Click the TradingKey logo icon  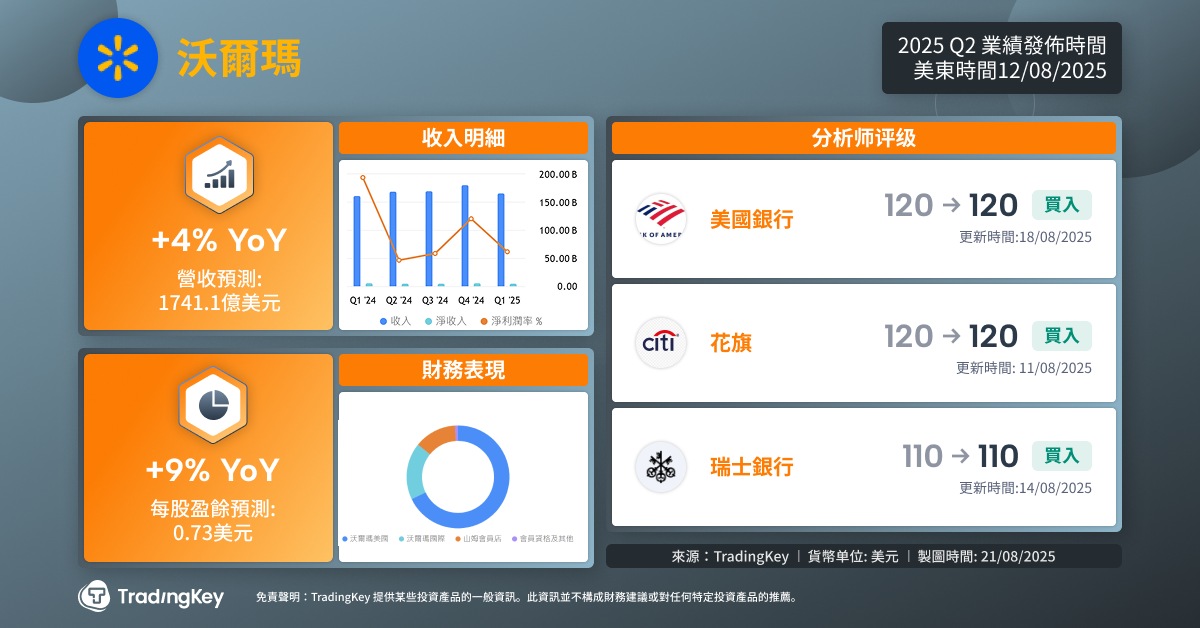pyautogui.click(x=94, y=596)
